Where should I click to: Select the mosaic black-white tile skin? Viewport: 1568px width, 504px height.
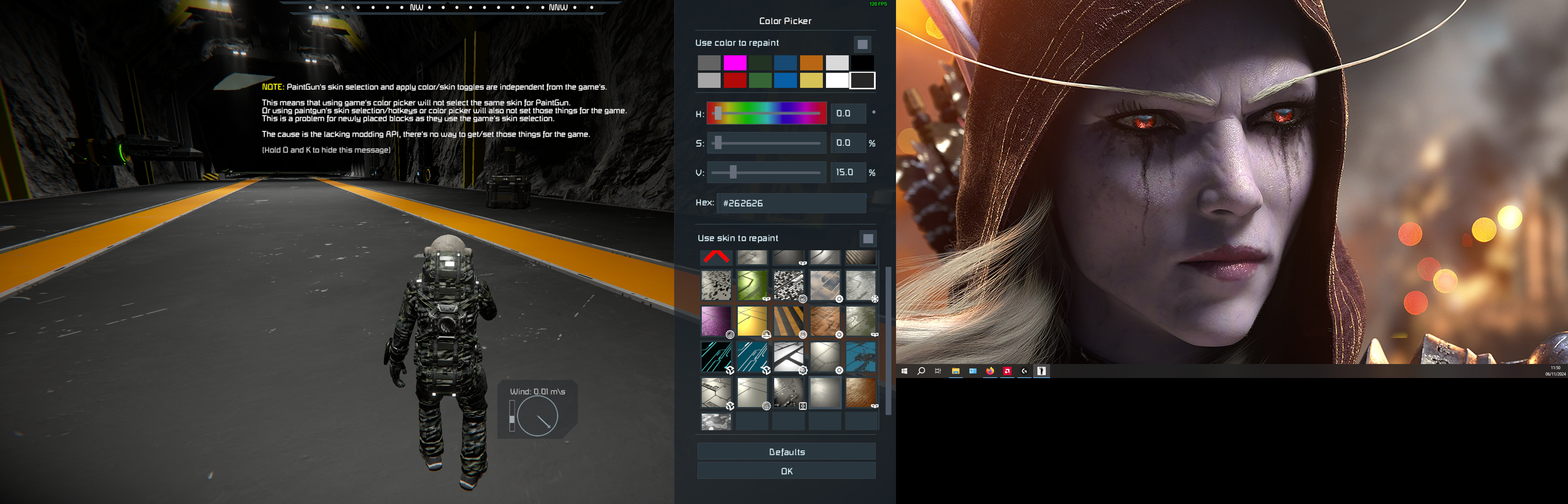(x=788, y=285)
